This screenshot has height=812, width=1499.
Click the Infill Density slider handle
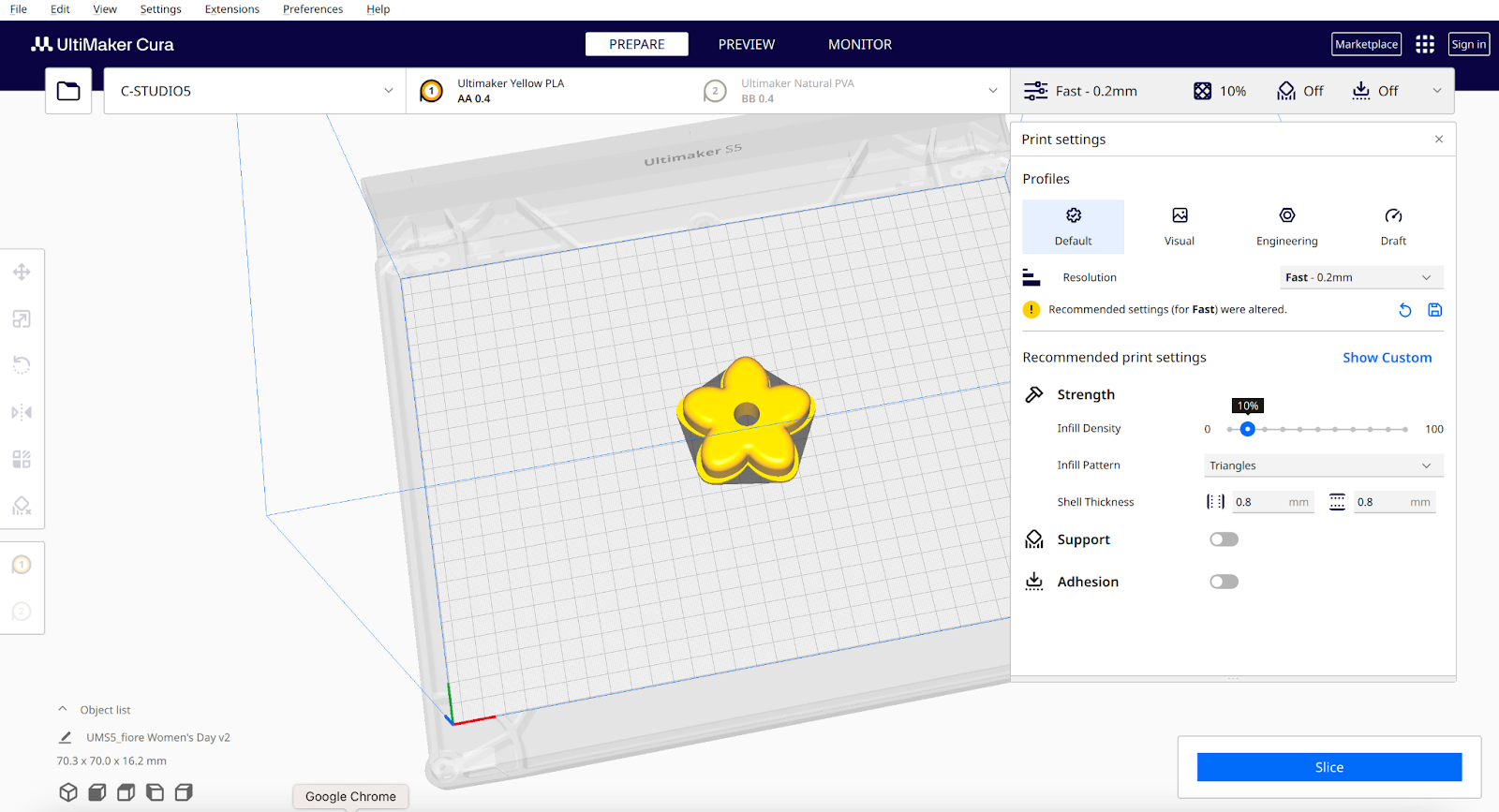pyautogui.click(x=1247, y=429)
